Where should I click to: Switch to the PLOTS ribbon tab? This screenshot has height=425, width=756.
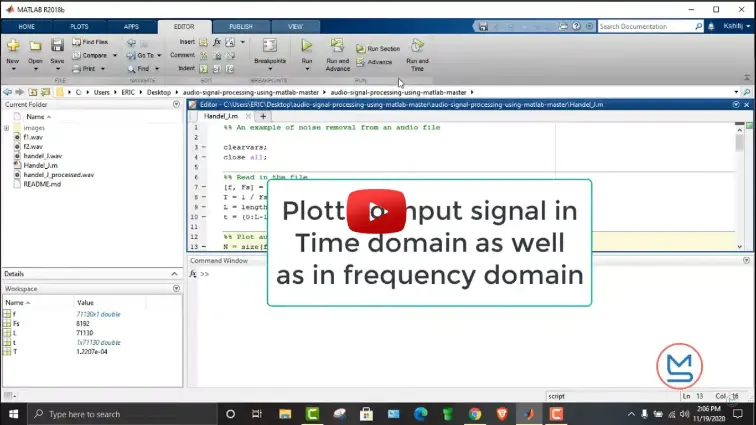coord(77,27)
